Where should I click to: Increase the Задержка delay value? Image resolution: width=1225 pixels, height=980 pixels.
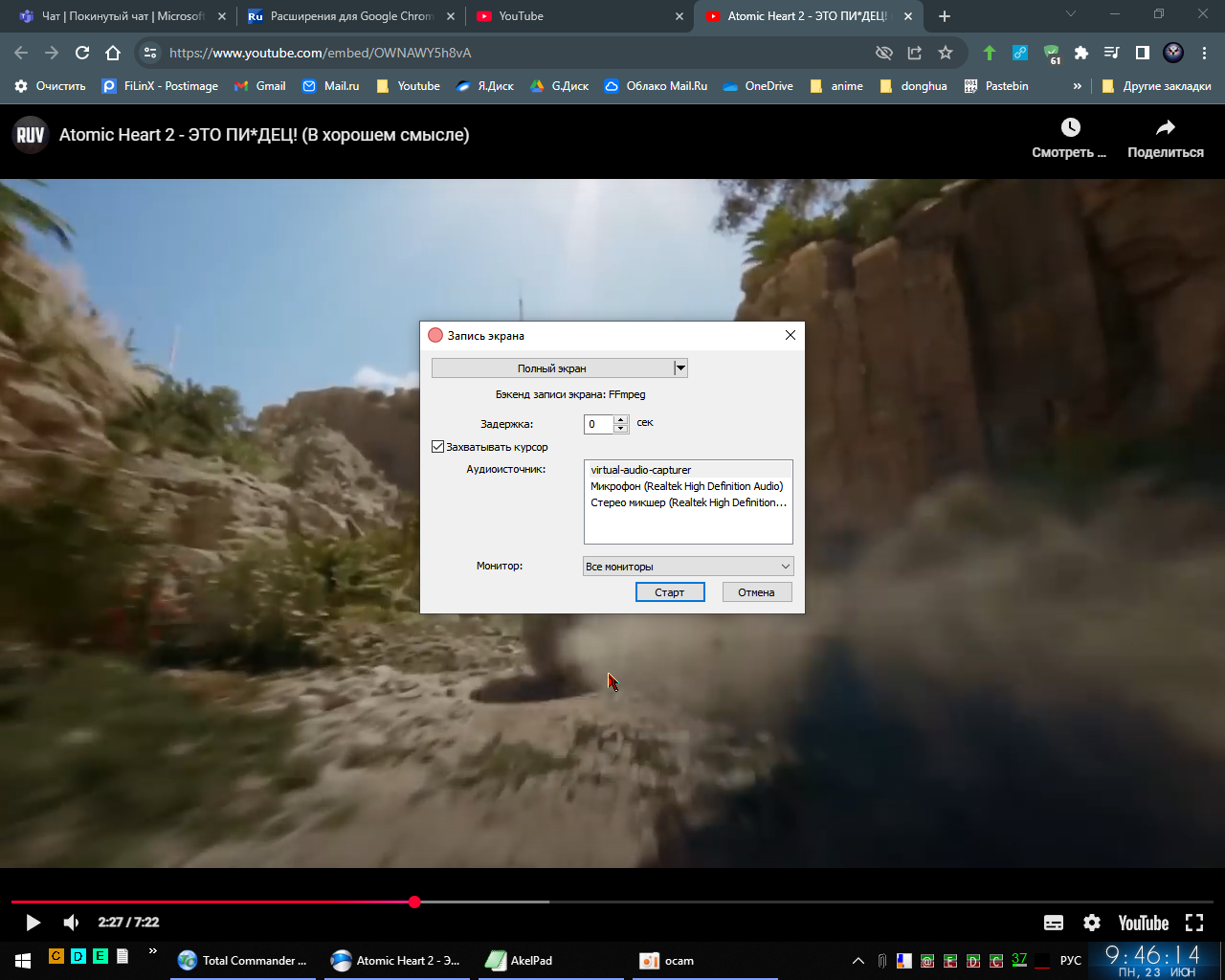point(621,419)
